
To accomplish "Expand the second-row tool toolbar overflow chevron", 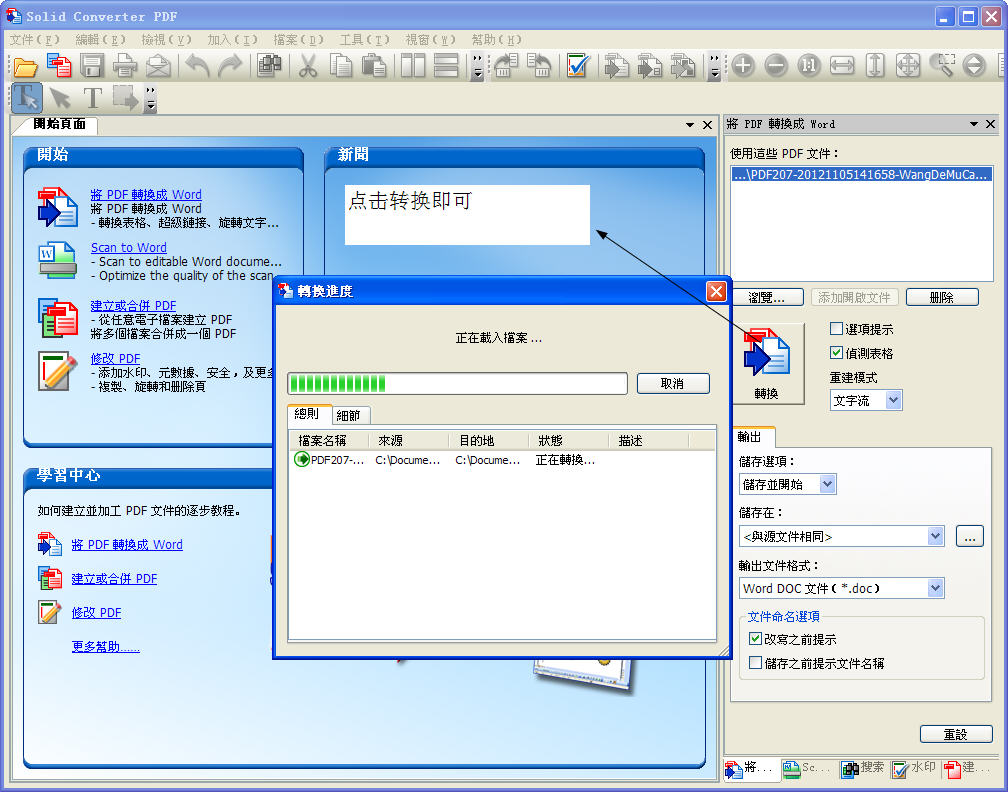I will [150, 98].
